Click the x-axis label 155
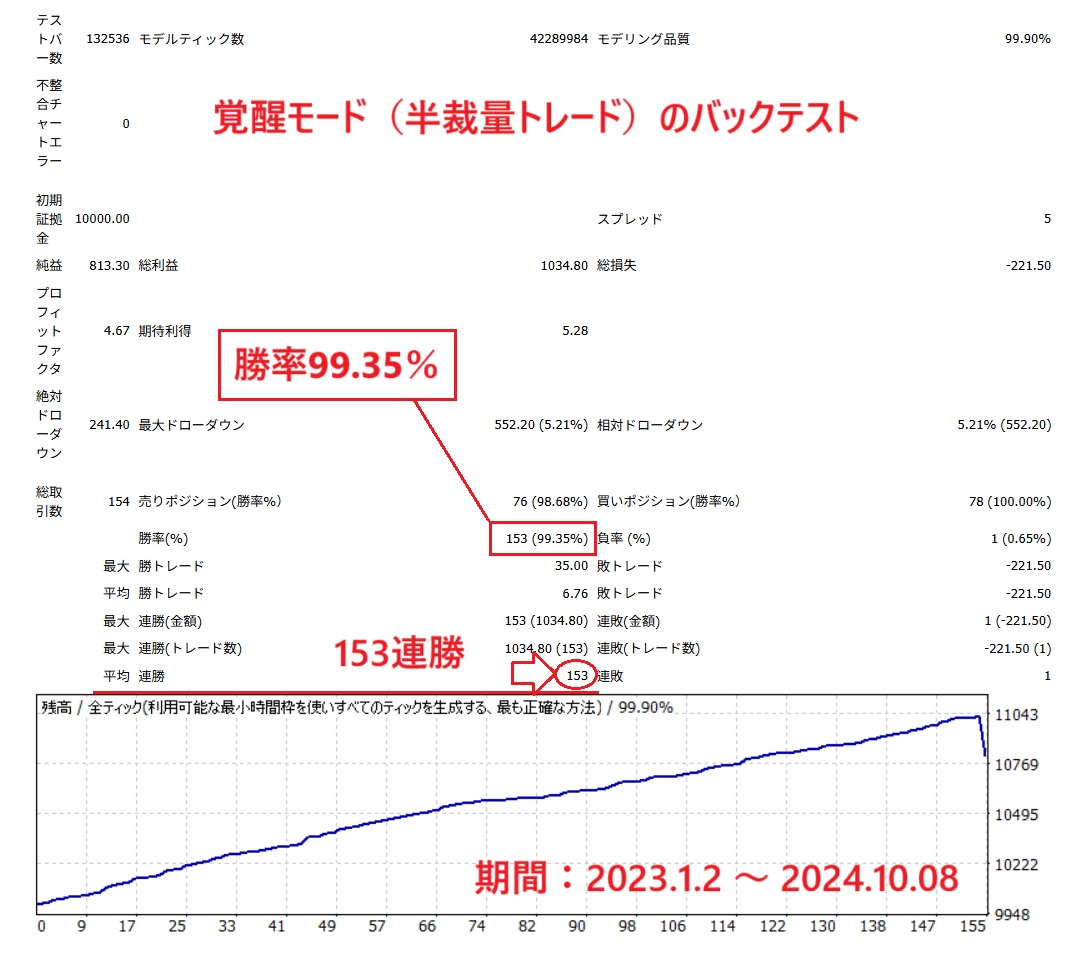 972,926
